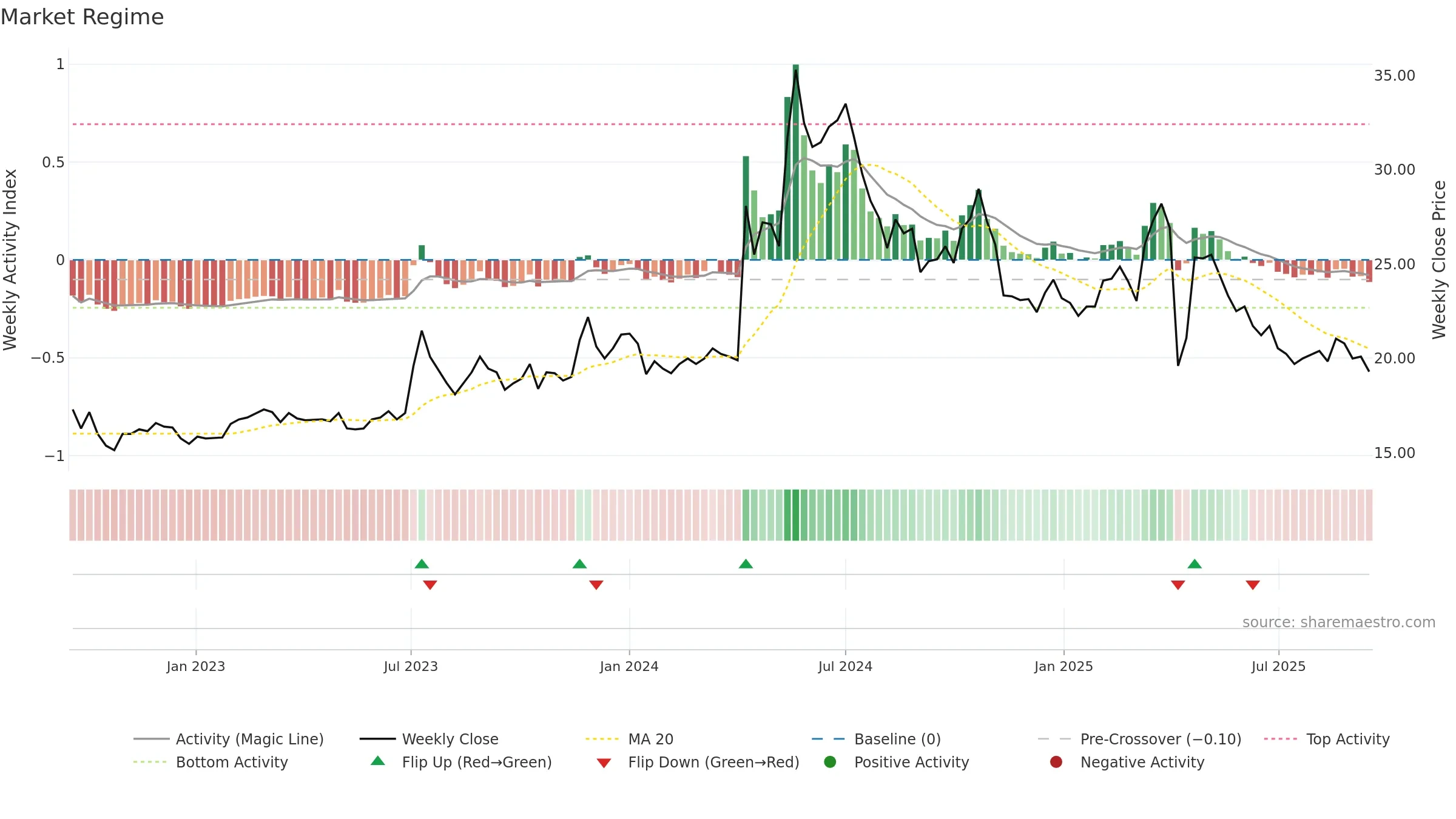Image resolution: width=1456 pixels, height=819 pixels.
Task: Toggle the Activity (Magic Line) legend entry
Action: (x=229, y=739)
